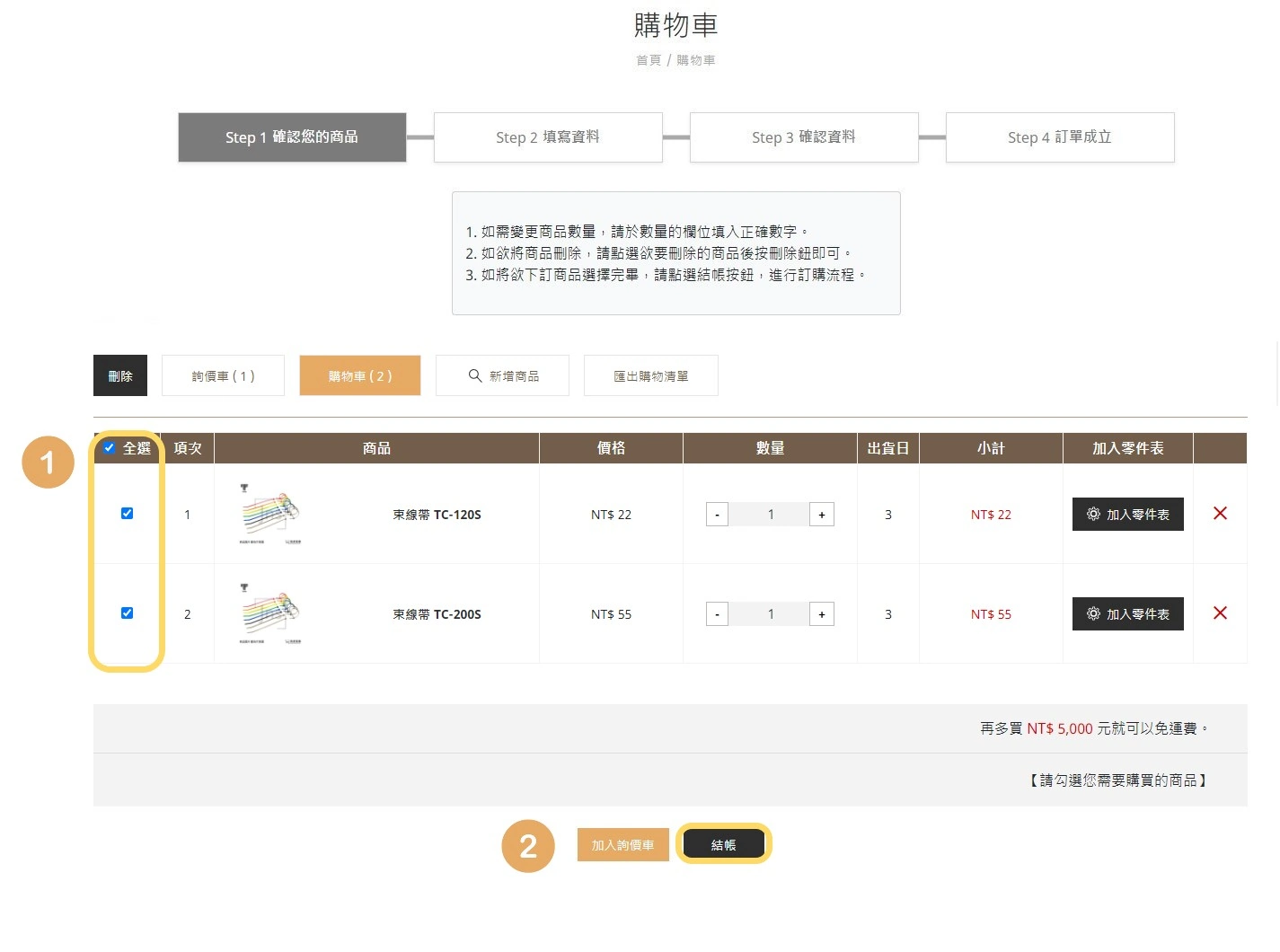1280x952 pixels.
Task: Increase TC-120S quantity with the plus icon
Action: click(821, 514)
